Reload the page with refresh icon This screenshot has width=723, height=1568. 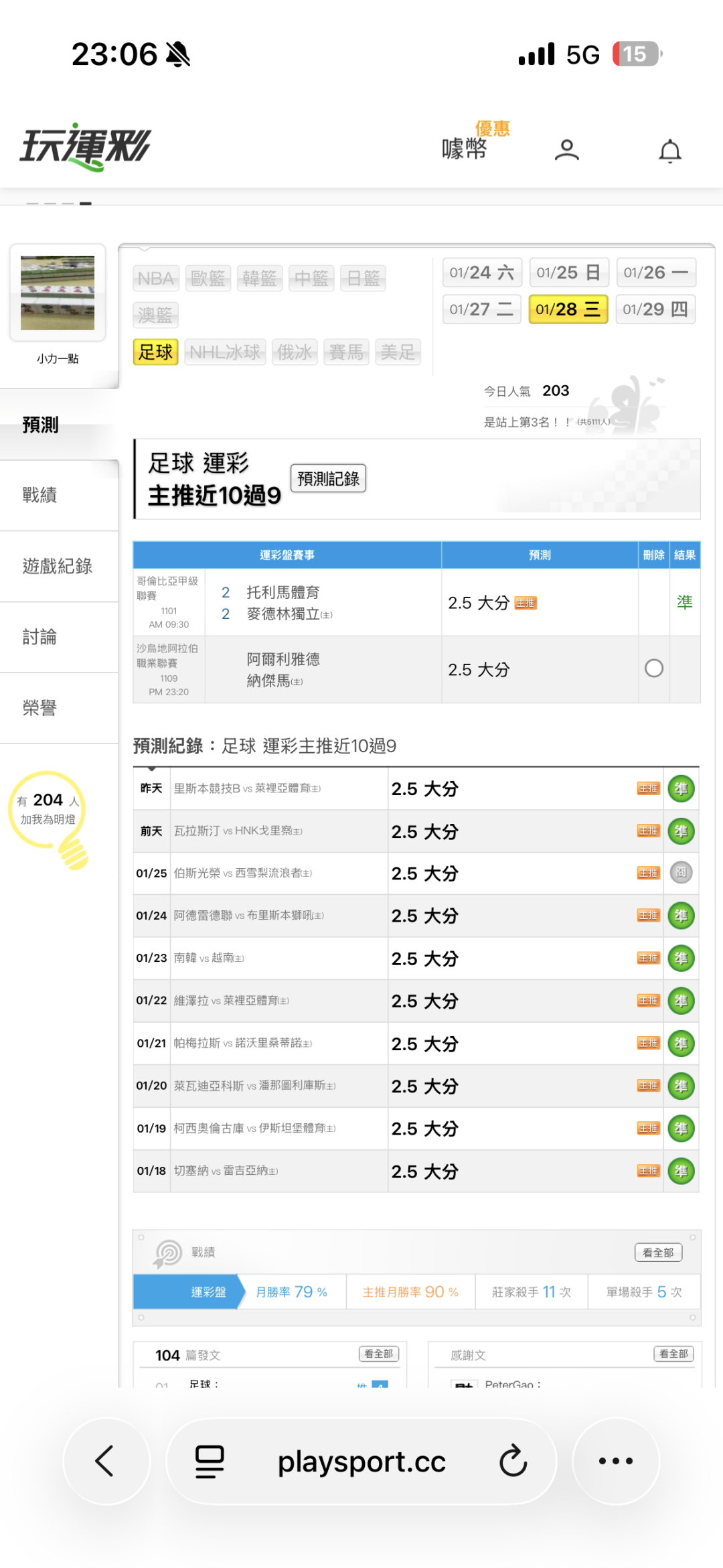[513, 1461]
